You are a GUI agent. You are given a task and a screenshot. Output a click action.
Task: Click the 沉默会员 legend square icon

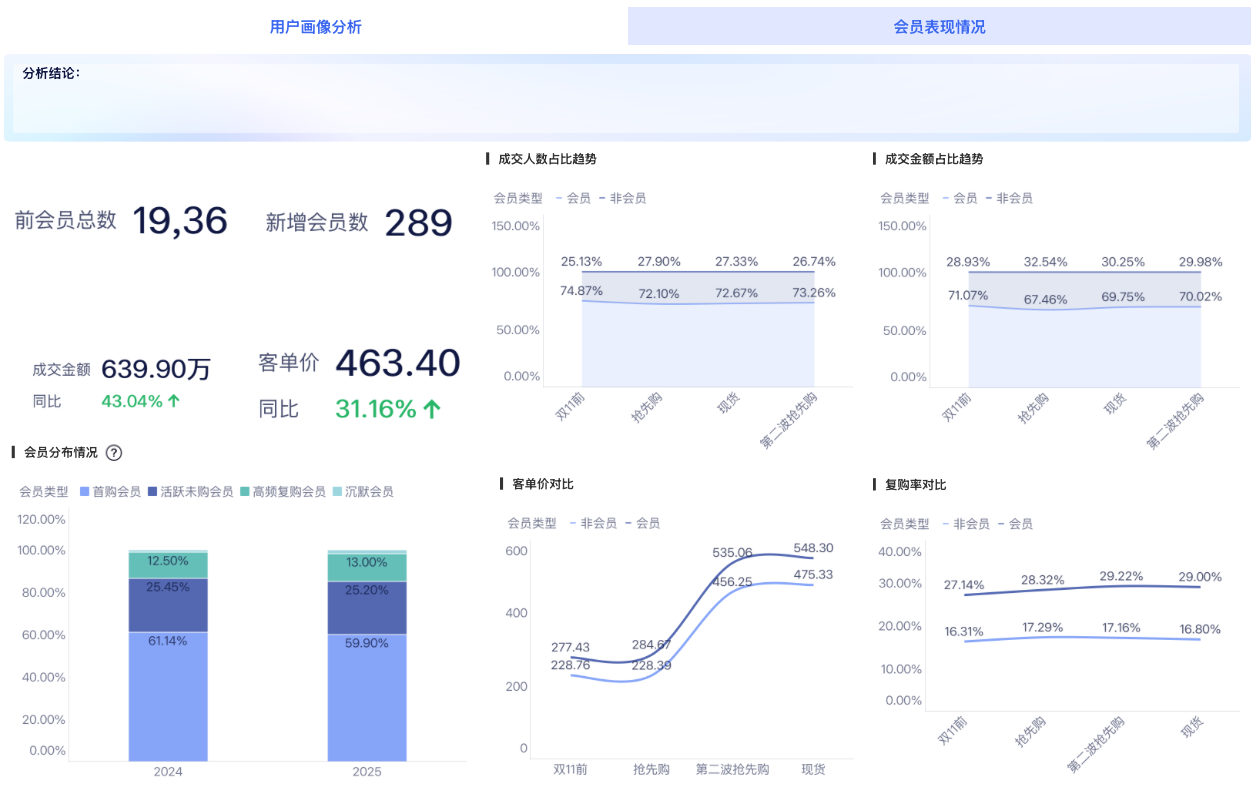(336, 491)
